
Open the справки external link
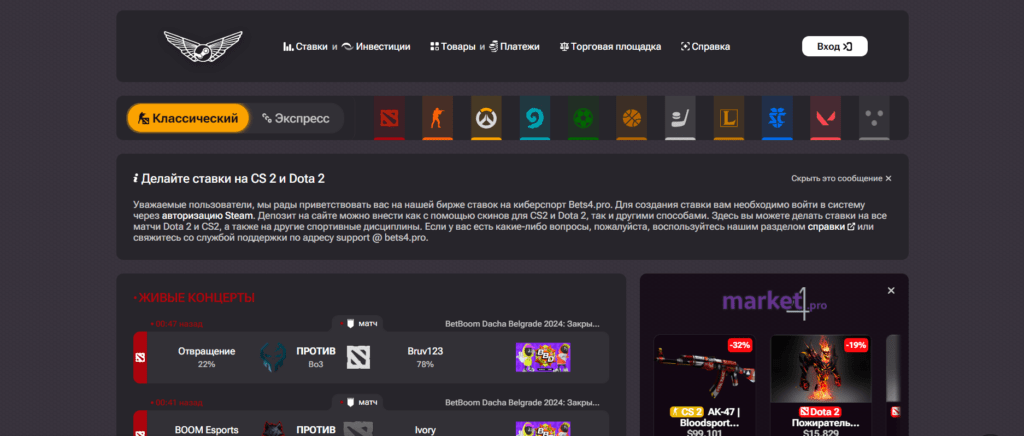click(831, 226)
